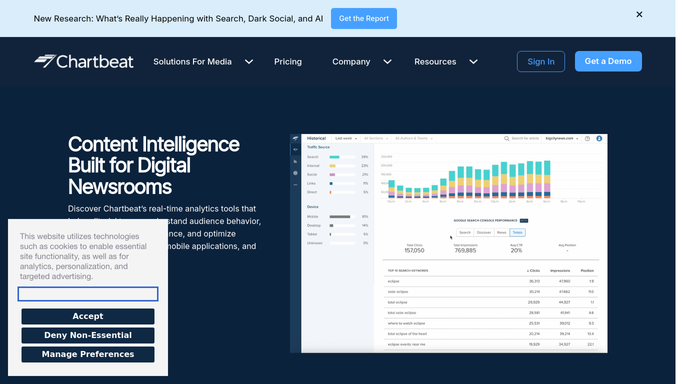This screenshot has height=384, width=683.
Task: Choose Deny Non-Essential cookies
Action: (88, 335)
